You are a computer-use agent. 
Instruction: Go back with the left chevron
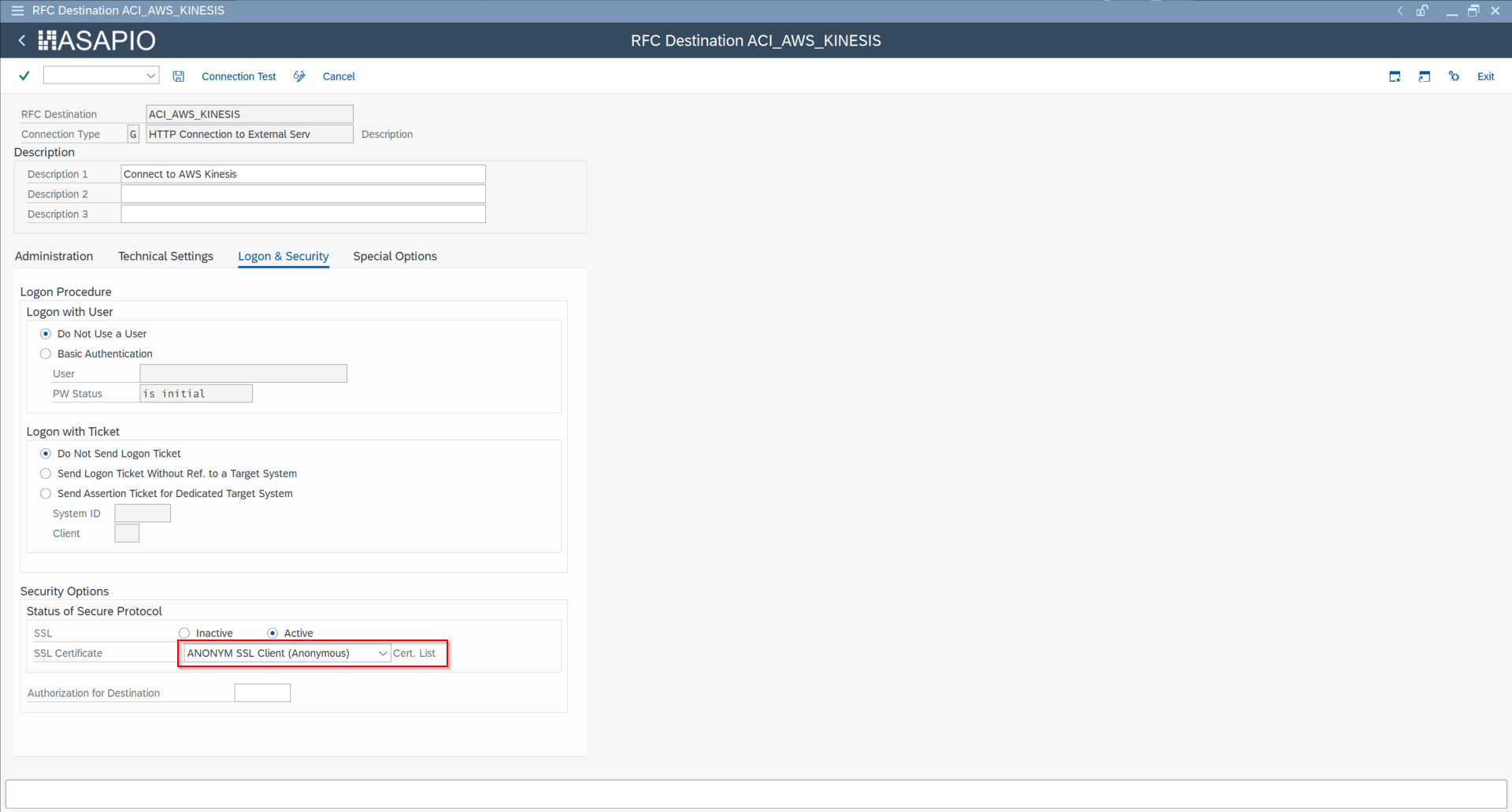pos(22,40)
